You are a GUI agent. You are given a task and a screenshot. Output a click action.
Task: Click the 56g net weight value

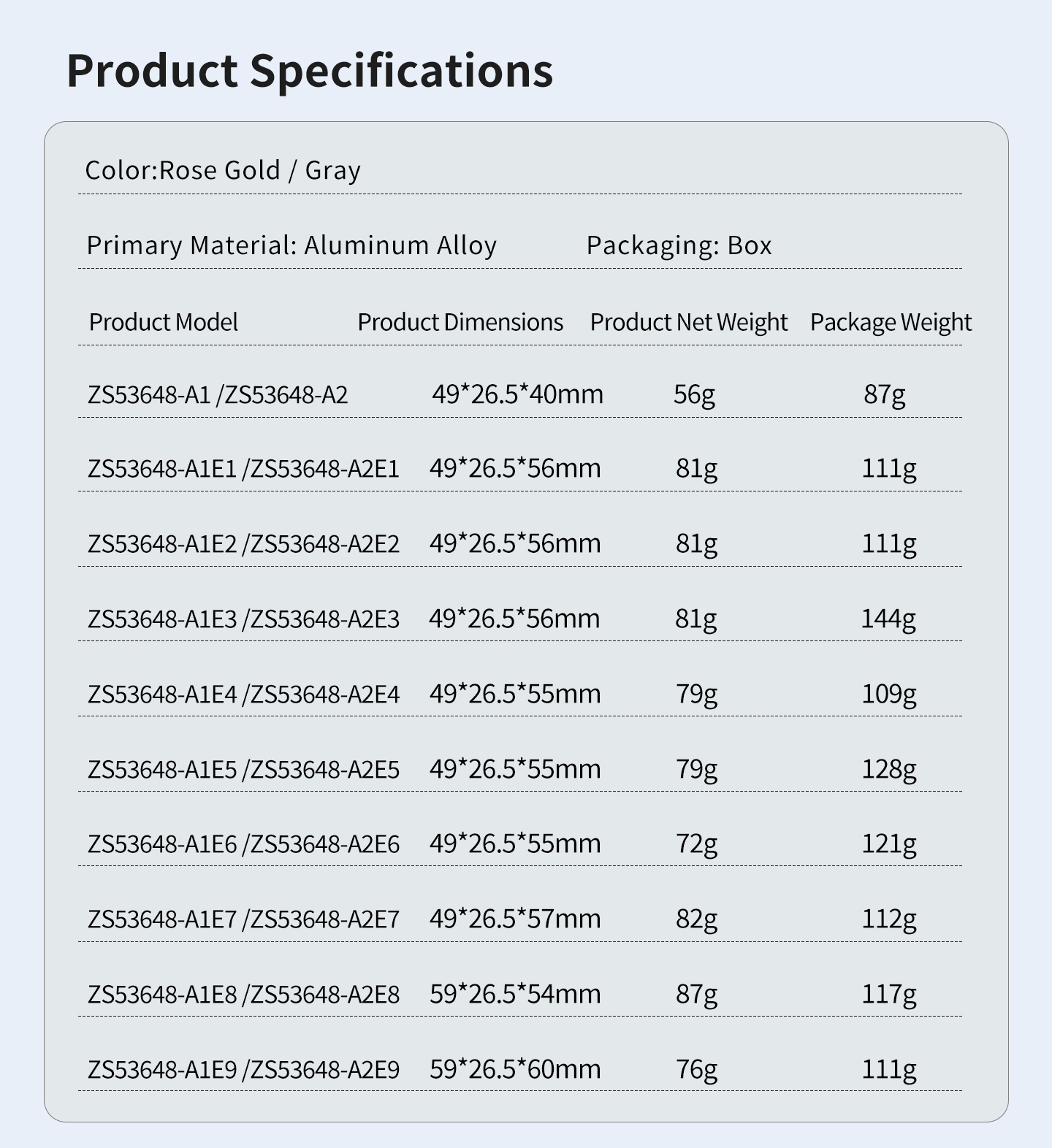(x=694, y=394)
